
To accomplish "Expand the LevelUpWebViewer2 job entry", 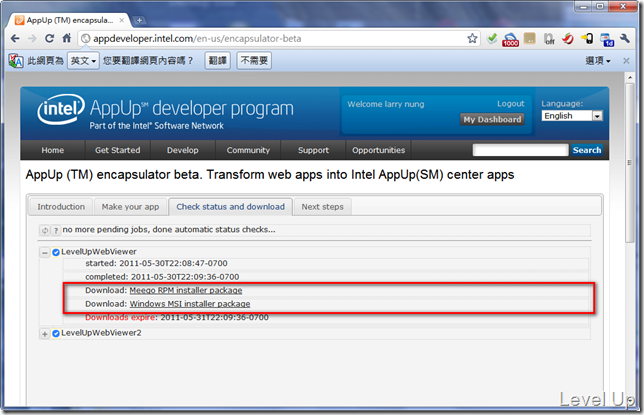I will [x=45, y=334].
